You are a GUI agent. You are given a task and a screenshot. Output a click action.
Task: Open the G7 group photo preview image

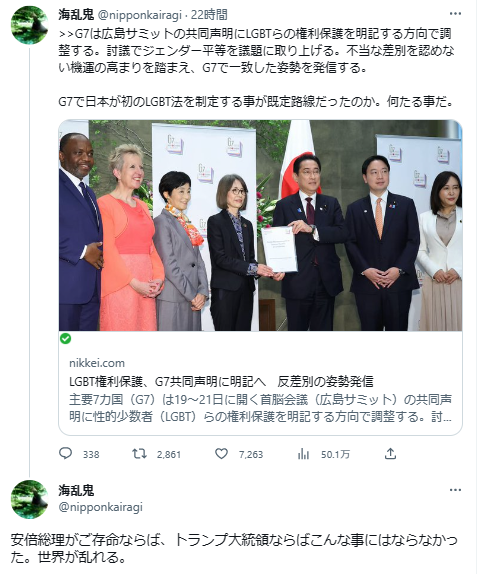click(260, 226)
